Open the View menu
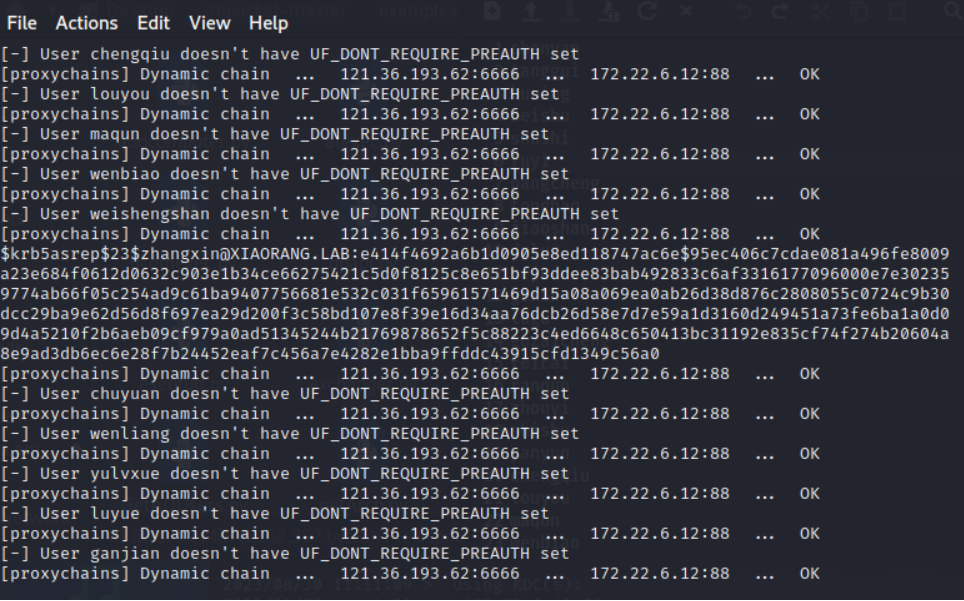Screen dimensions: 964x601 210,23
